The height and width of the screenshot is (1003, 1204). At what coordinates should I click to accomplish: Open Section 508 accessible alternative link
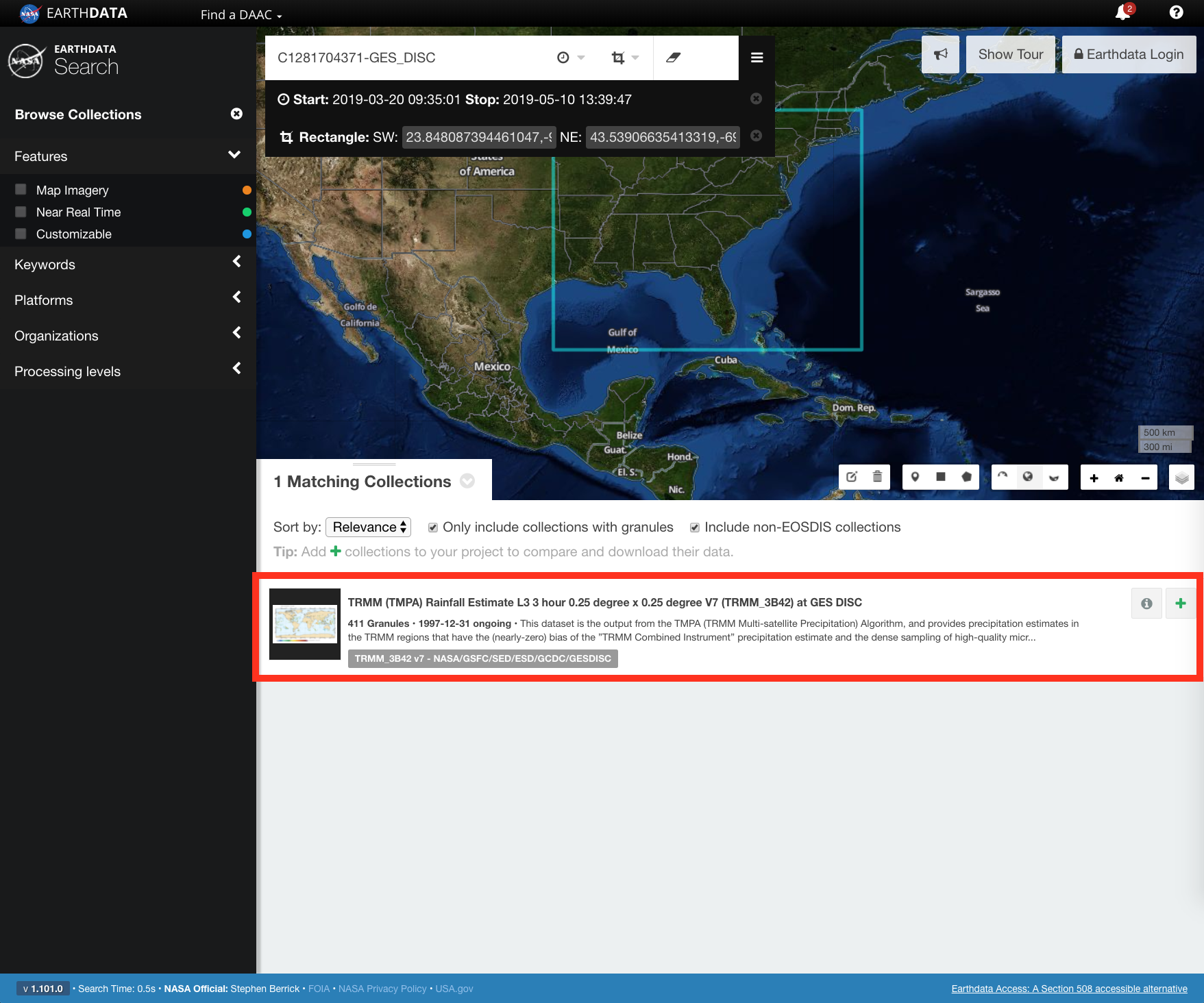tap(1069, 989)
